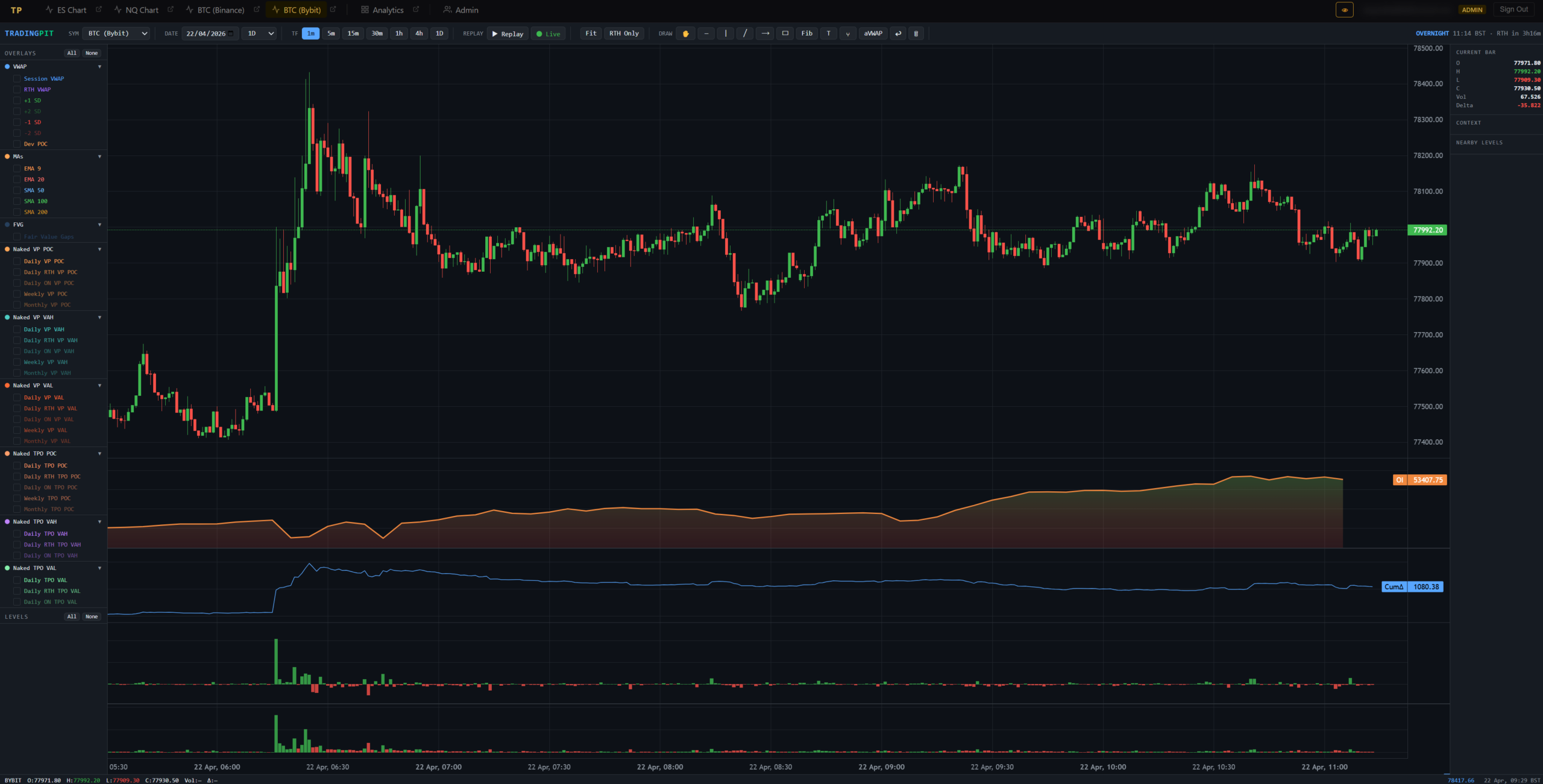Image resolution: width=1543 pixels, height=784 pixels.
Task: Enable SMA 200 moving average
Action: point(17,212)
